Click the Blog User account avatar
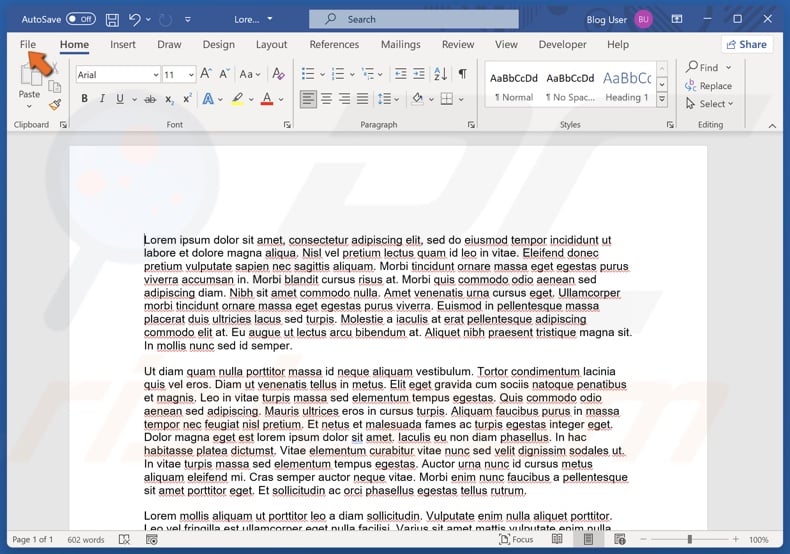Image resolution: width=790 pixels, height=554 pixels. [643, 19]
